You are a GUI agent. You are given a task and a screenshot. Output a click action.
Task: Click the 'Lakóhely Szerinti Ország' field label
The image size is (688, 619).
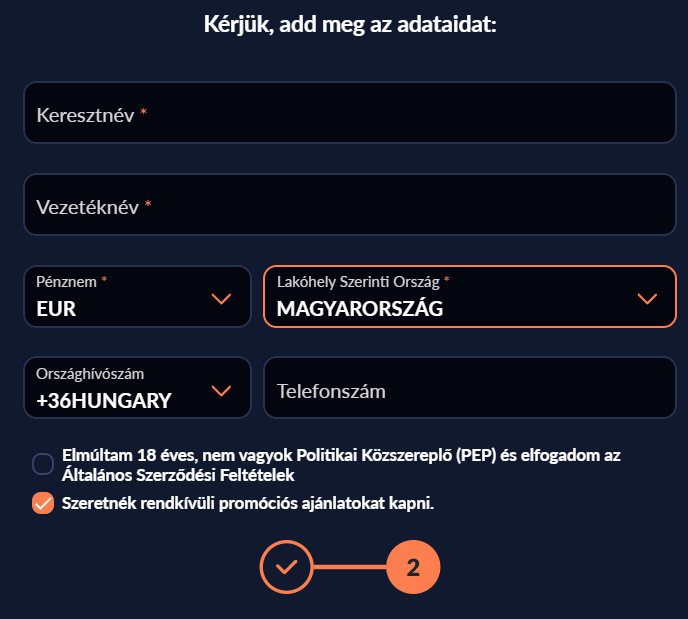click(358, 282)
